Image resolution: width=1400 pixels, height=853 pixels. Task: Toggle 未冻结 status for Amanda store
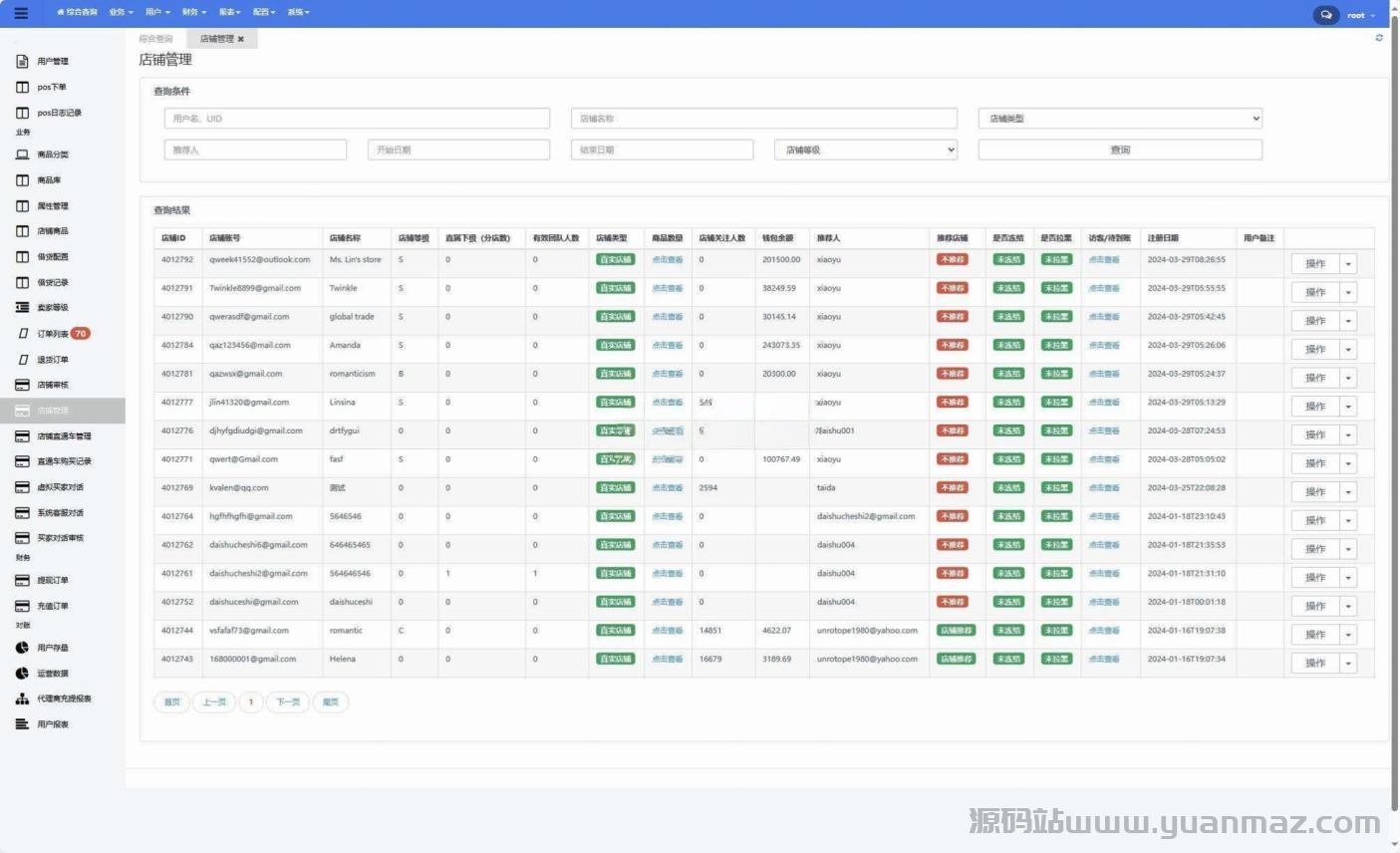[1008, 345]
